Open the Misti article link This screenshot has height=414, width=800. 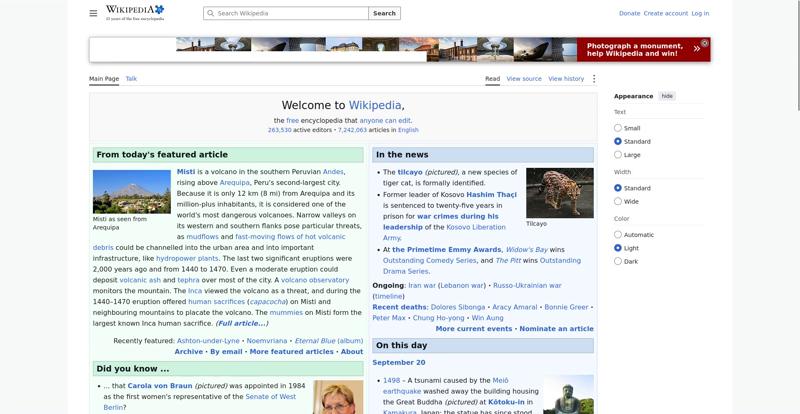coord(186,172)
